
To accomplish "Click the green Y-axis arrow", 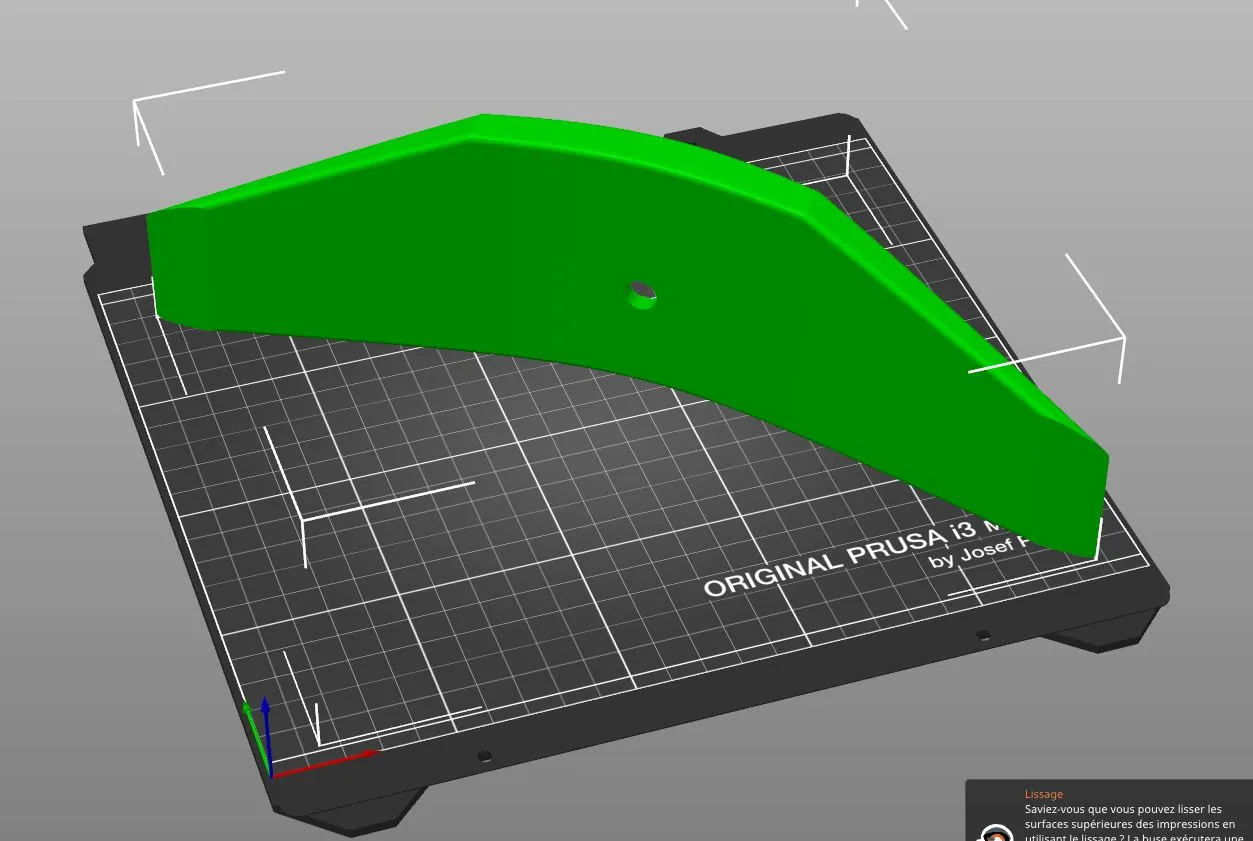I will coord(254,737).
